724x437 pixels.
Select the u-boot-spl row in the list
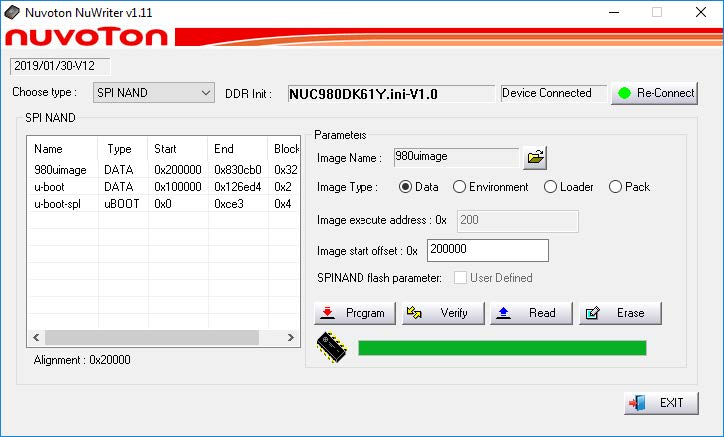[x=163, y=204]
